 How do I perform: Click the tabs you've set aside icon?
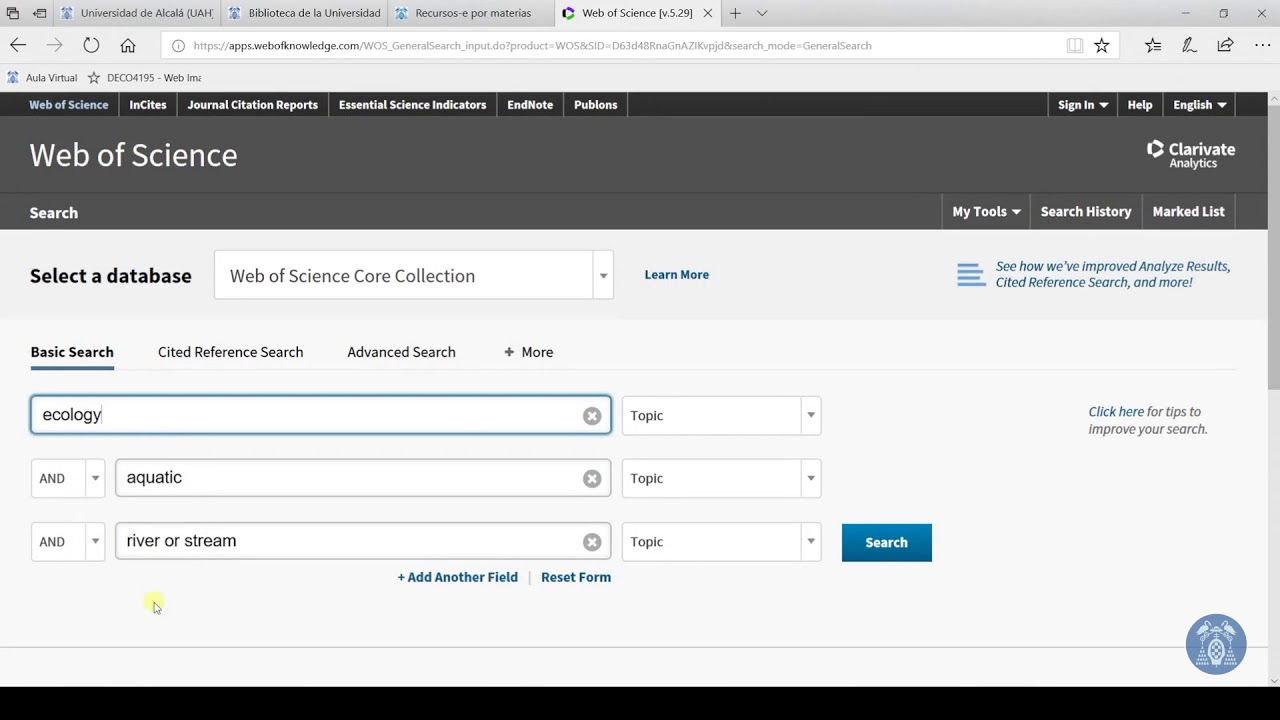click(14, 13)
